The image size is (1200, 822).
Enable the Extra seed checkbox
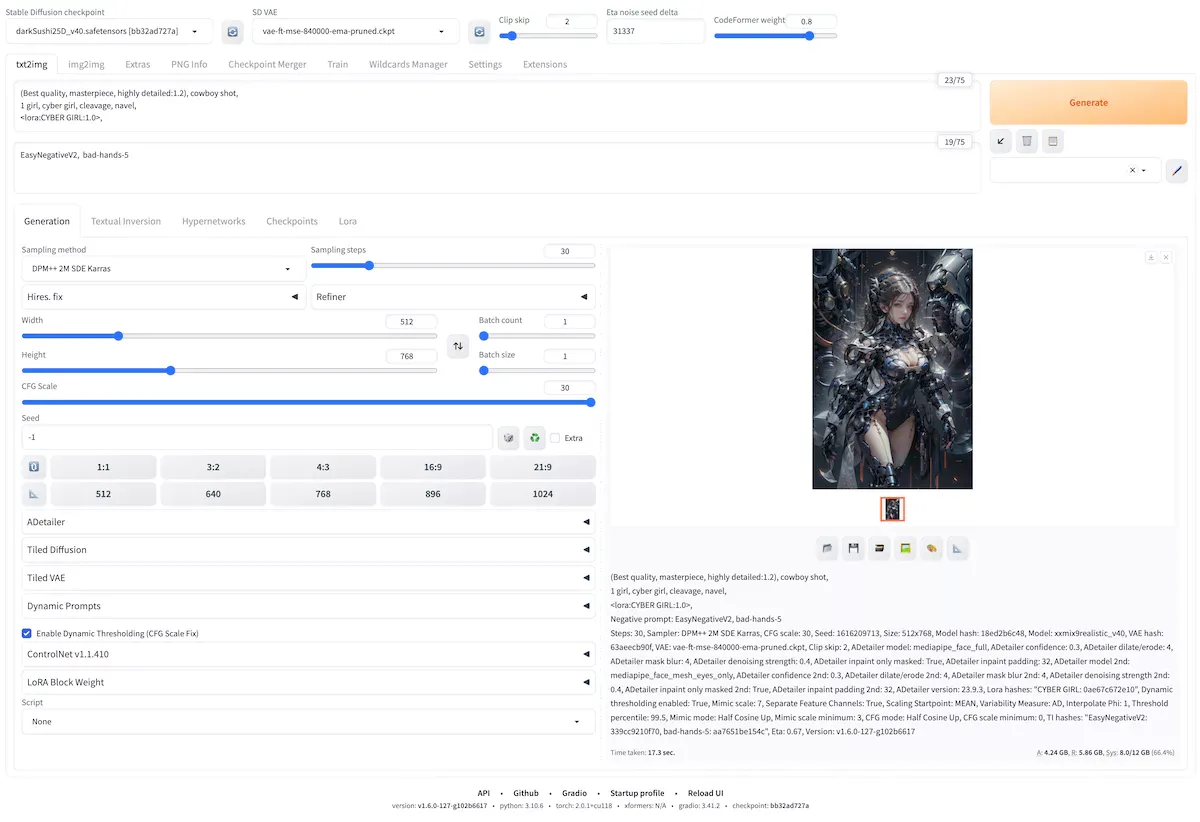pos(556,437)
